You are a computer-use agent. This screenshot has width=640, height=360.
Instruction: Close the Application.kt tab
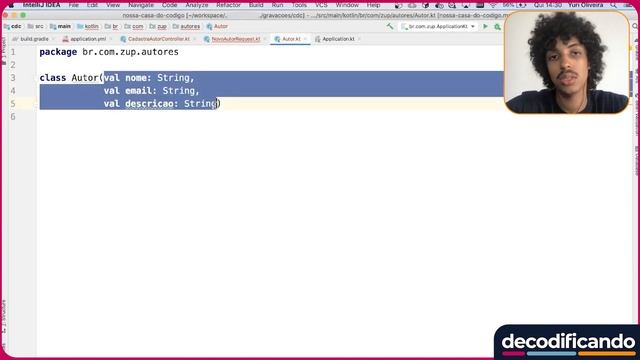pyautogui.click(x=359, y=39)
